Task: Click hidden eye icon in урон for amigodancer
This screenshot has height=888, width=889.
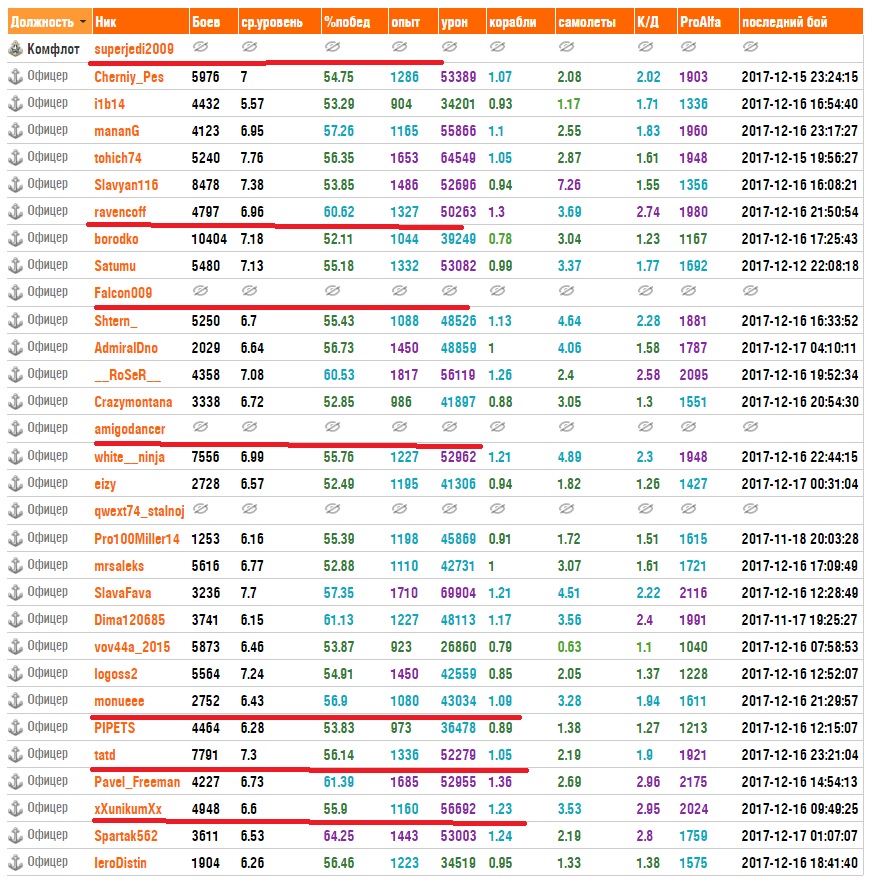Action: click(x=449, y=426)
